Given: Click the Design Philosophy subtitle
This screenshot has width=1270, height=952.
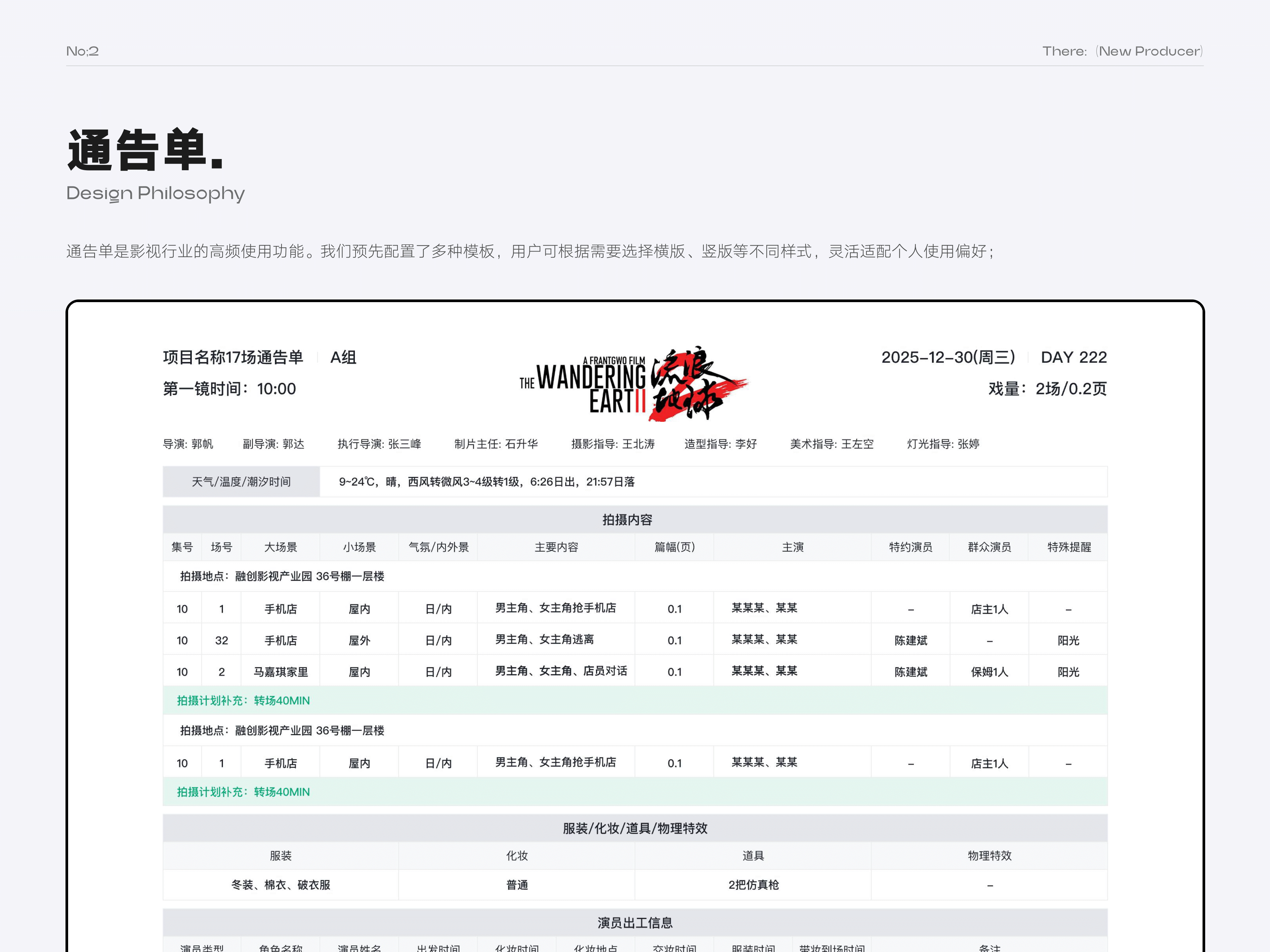Looking at the screenshot, I should click(x=155, y=193).
